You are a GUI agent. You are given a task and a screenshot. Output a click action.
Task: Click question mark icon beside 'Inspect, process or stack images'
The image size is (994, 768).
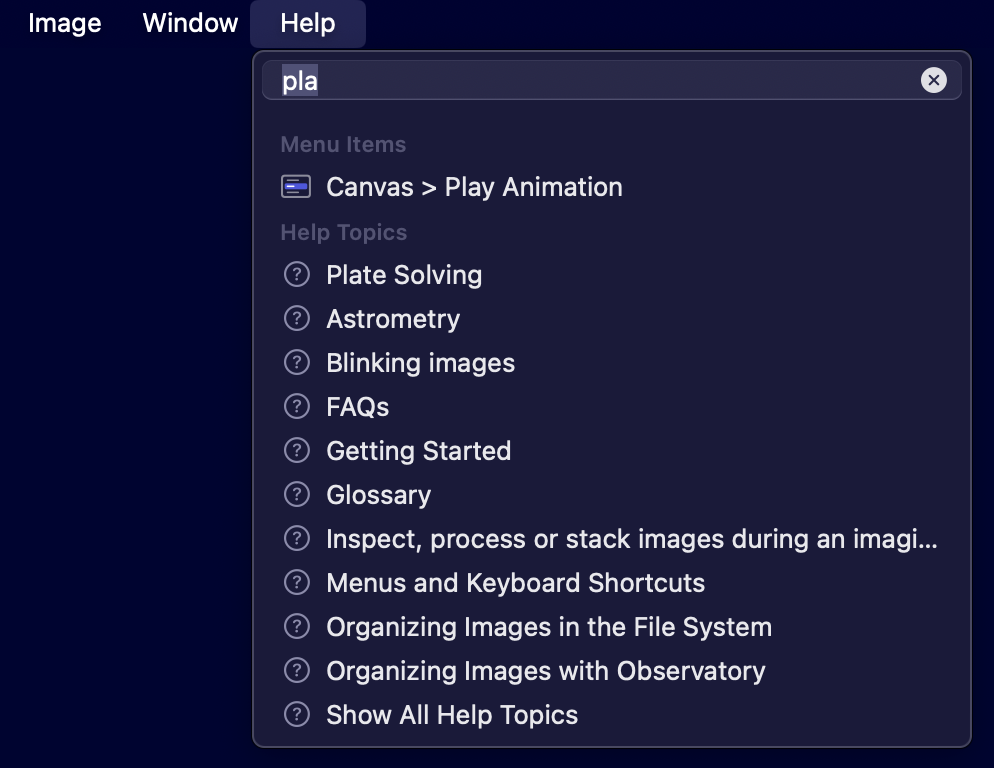point(297,538)
